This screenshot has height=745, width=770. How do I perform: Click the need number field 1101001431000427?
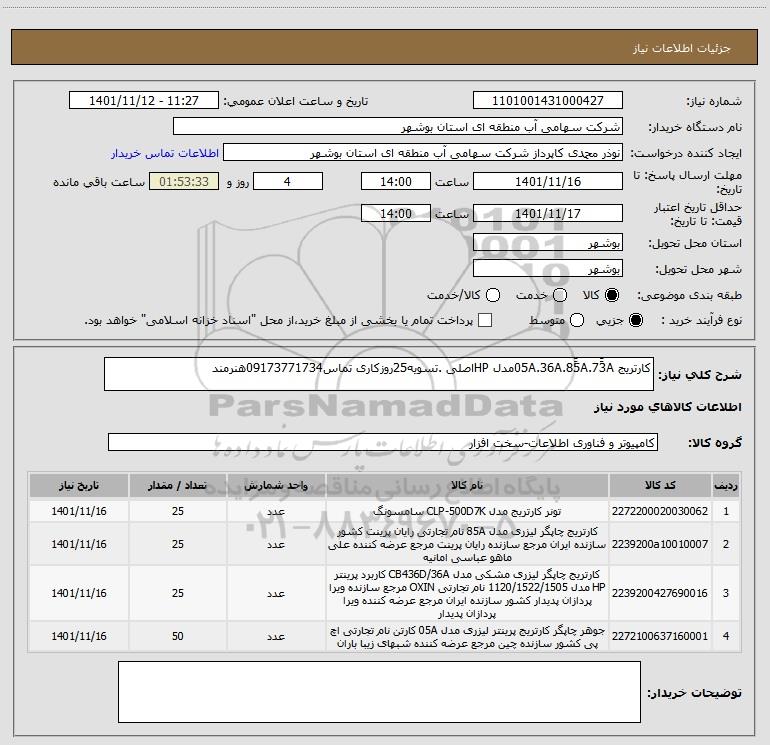click(x=548, y=101)
